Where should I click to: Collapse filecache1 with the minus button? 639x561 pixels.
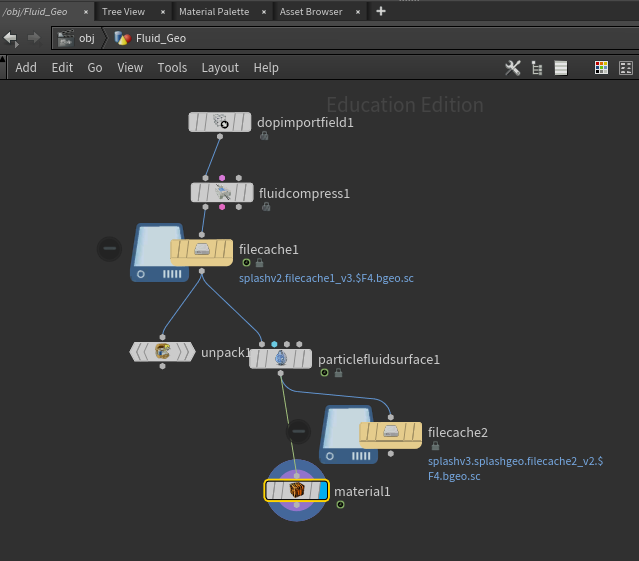pyautogui.click(x=109, y=249)
